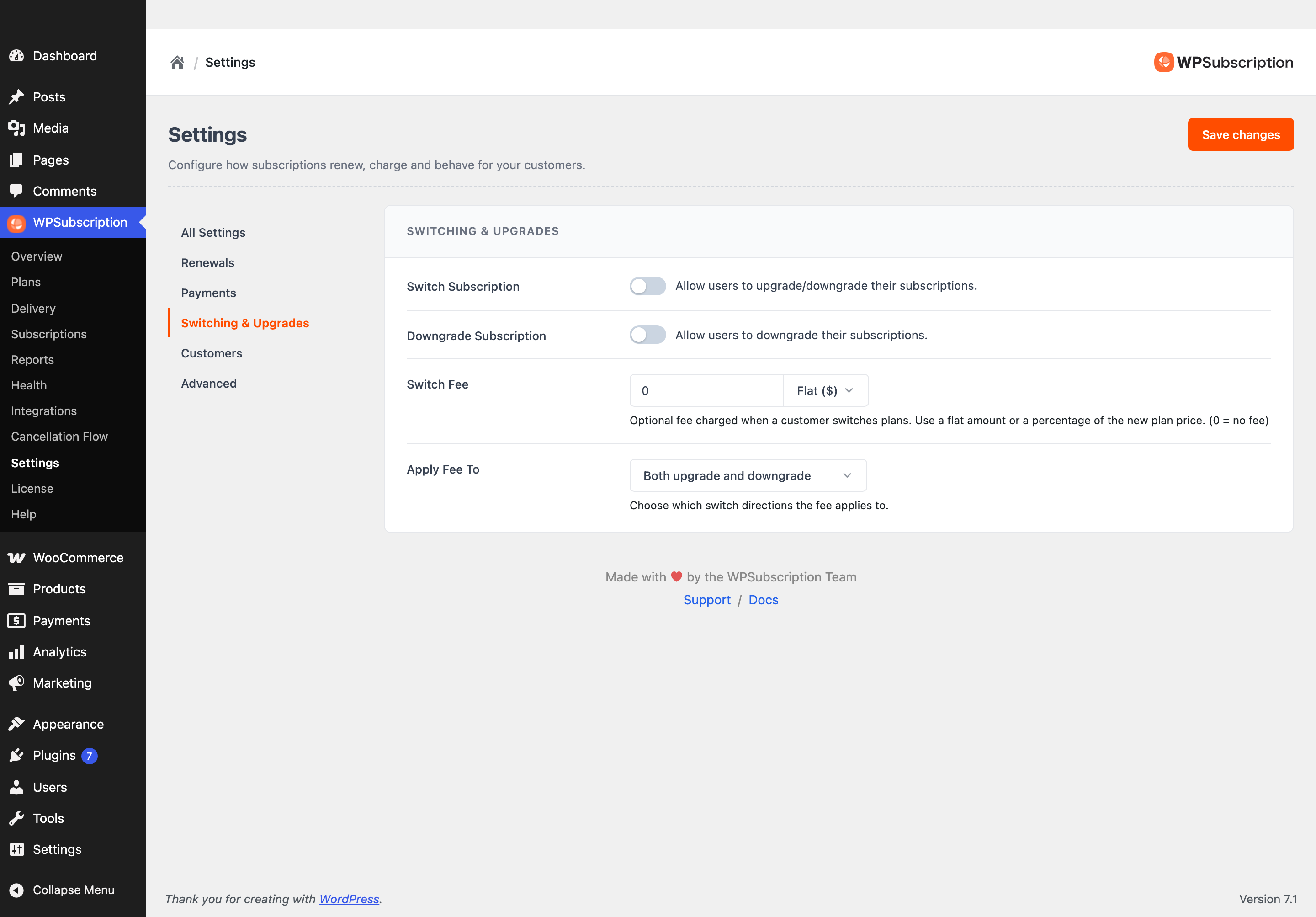Open the Flat ($) fee type dropdown
The image size is (1316, 917).
(825, 390)
